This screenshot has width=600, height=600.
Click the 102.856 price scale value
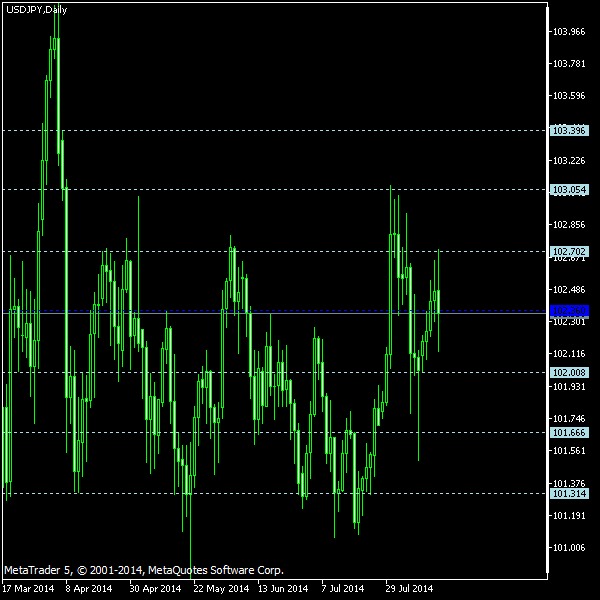[x=569, y=225]
